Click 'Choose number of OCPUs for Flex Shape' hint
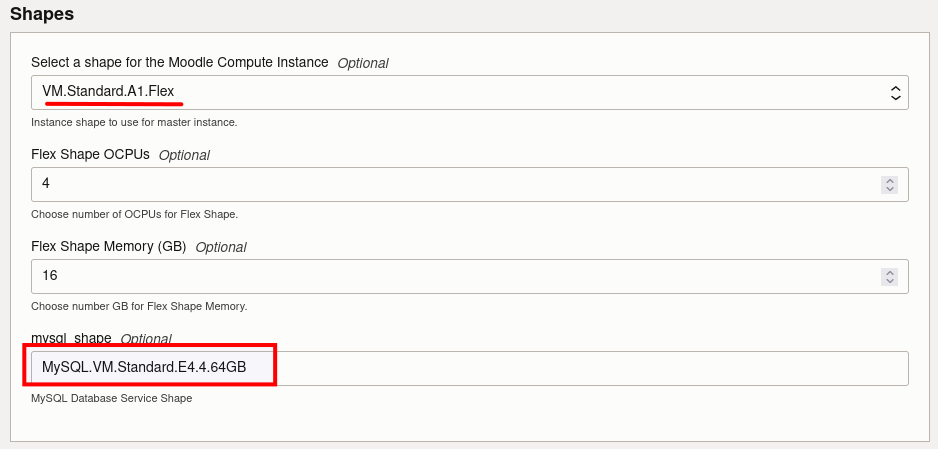This screenshot has height=449, width=938. 134,214
